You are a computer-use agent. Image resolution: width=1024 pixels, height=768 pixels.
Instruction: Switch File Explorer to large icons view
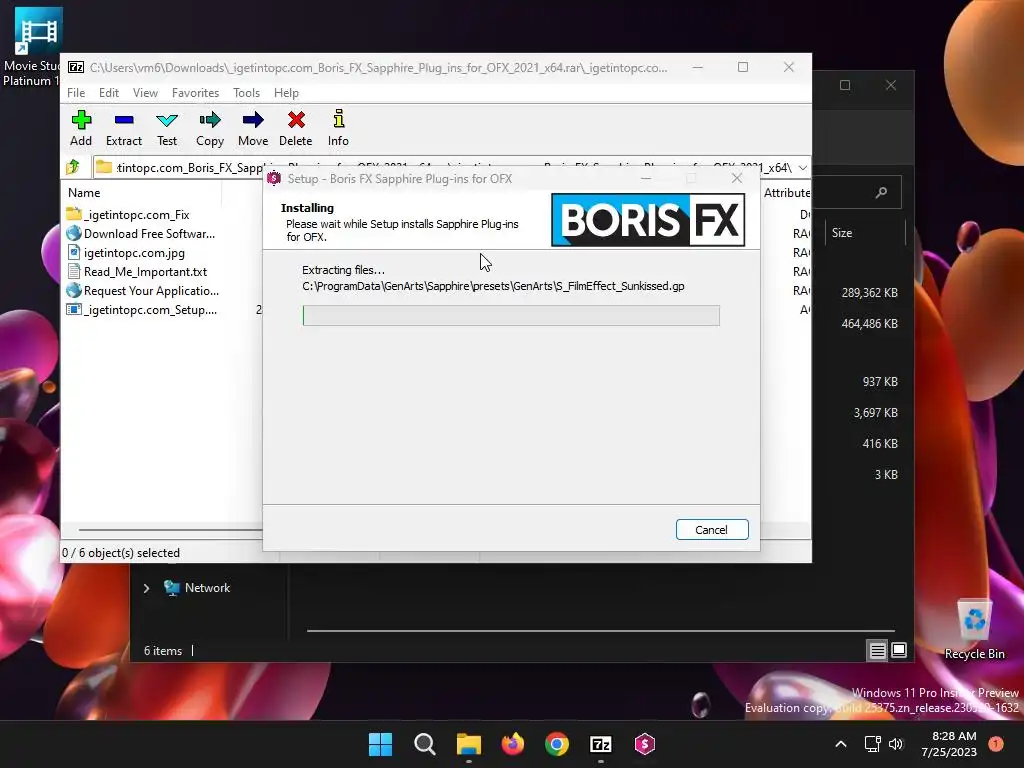[899, 650]
